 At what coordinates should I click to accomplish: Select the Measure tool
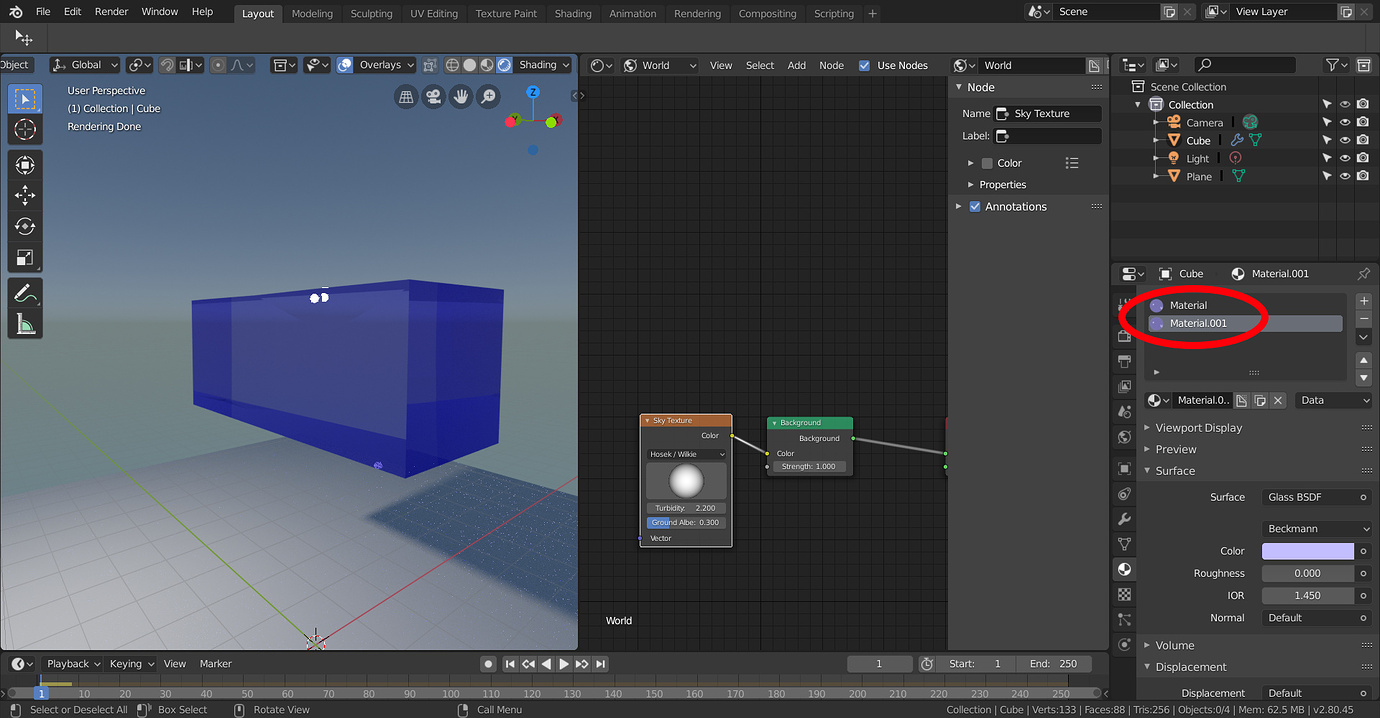click(x=25, y=324)
